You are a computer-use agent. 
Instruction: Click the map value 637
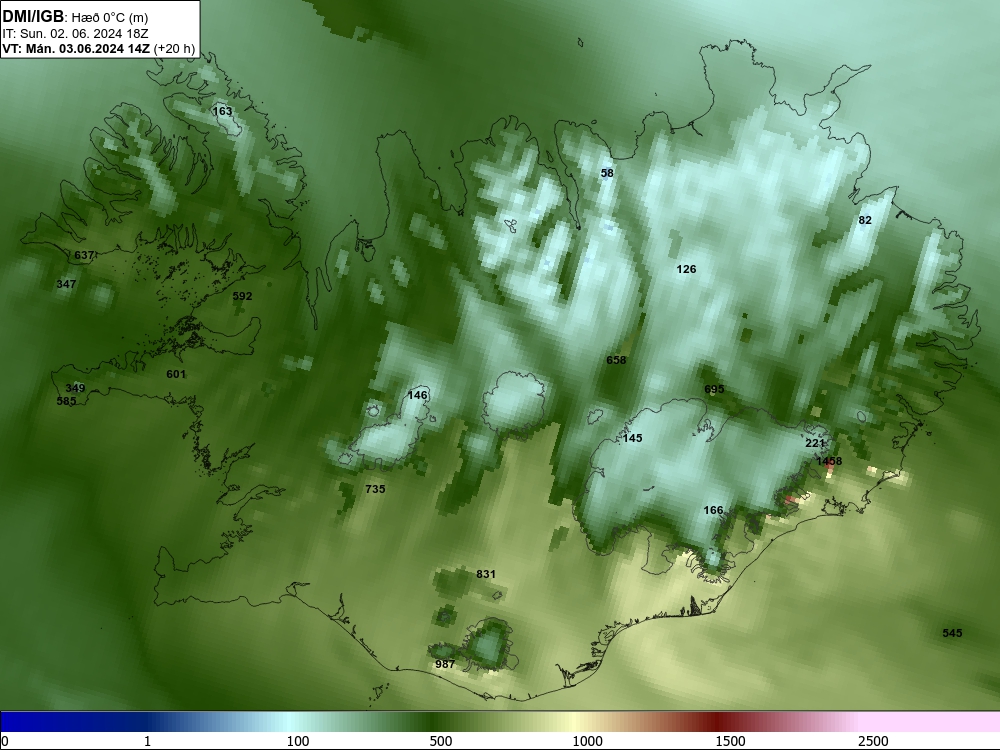click(x=84, y=255)
